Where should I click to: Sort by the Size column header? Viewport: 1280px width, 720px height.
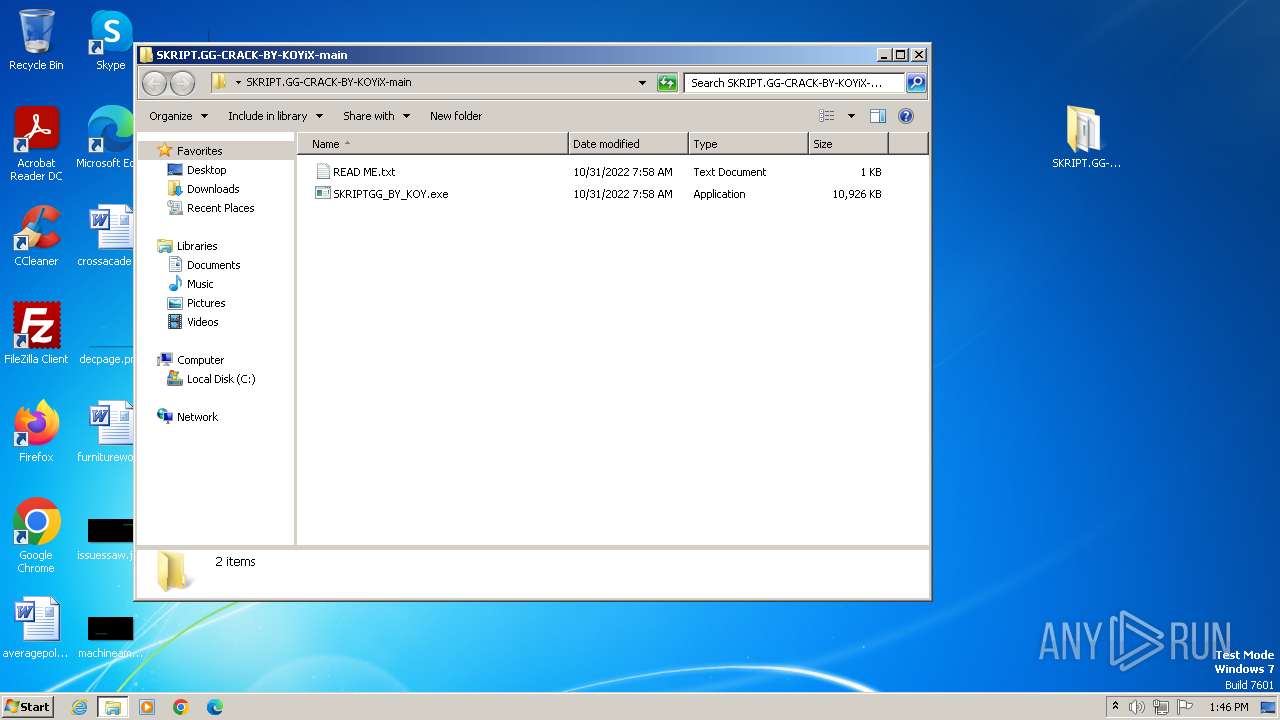(848, 144)
